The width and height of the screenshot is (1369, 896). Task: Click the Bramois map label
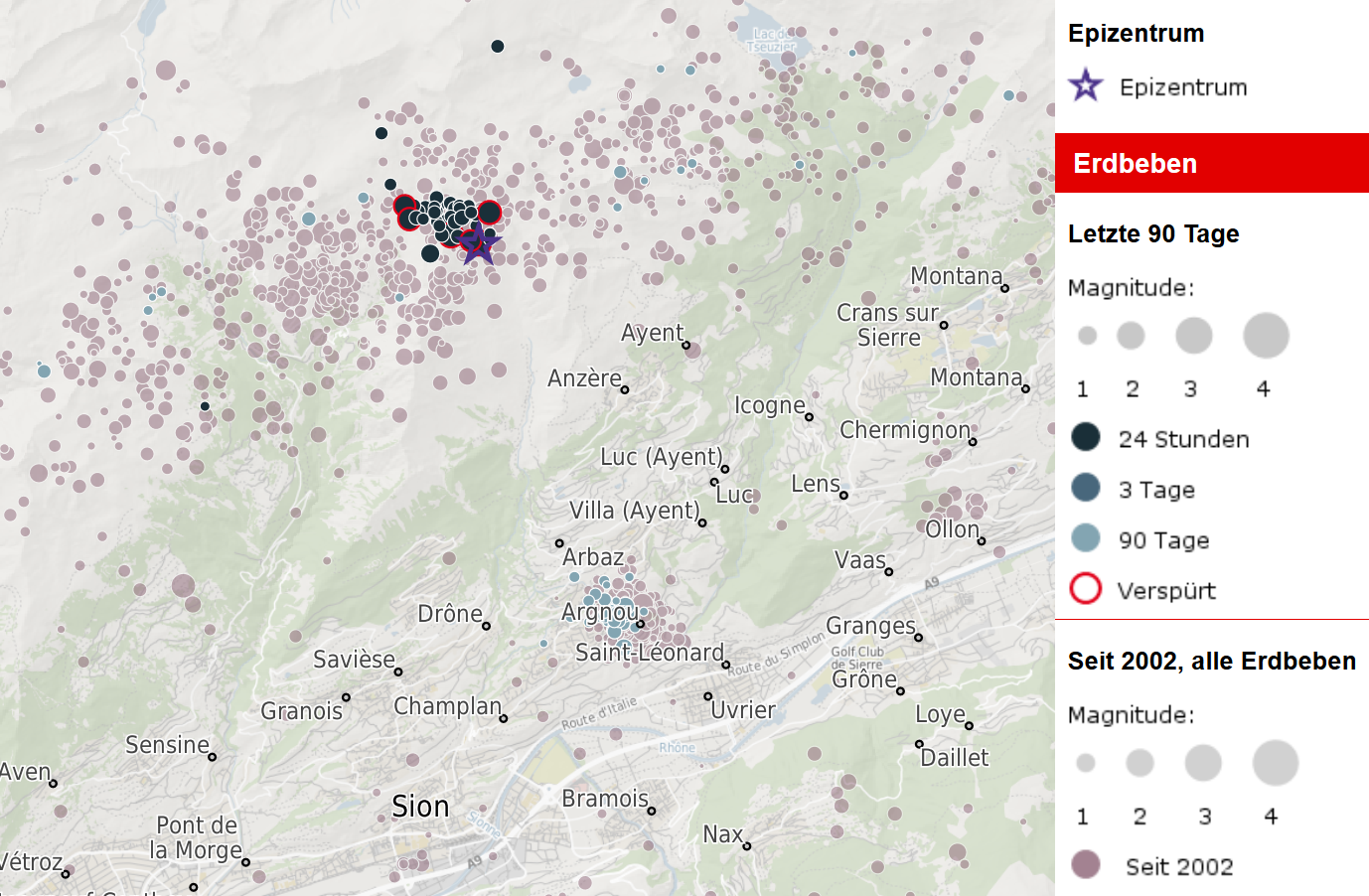pos(605,799)
